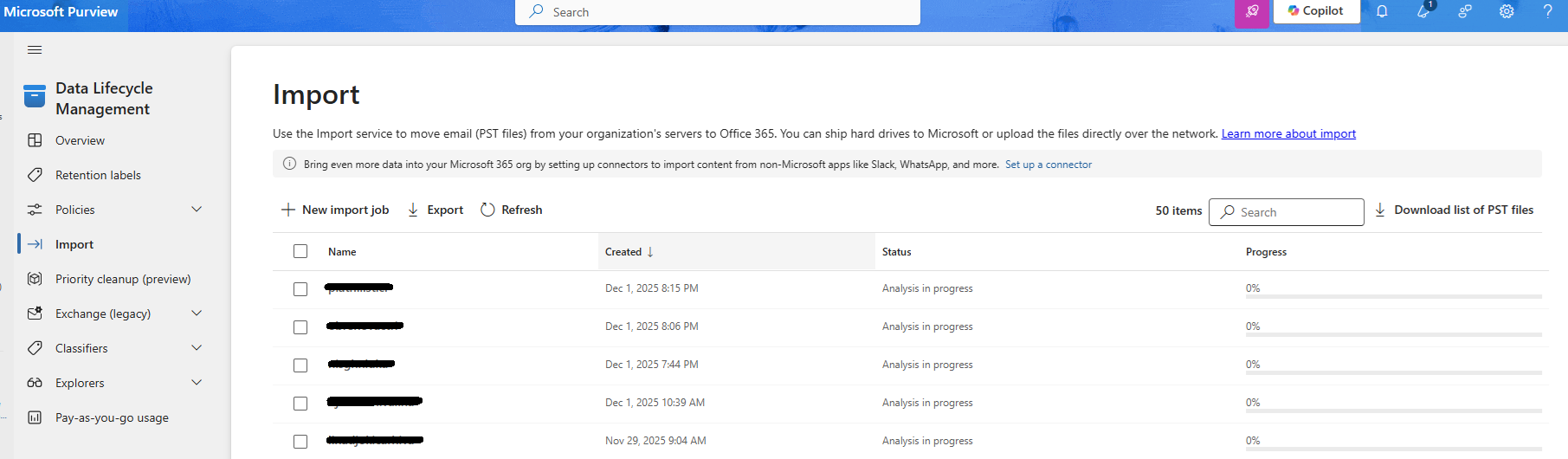Click Analysis in progress for Nov 29 row
The width and height of the screenshot is (1568, 459).
coord(927,441)
